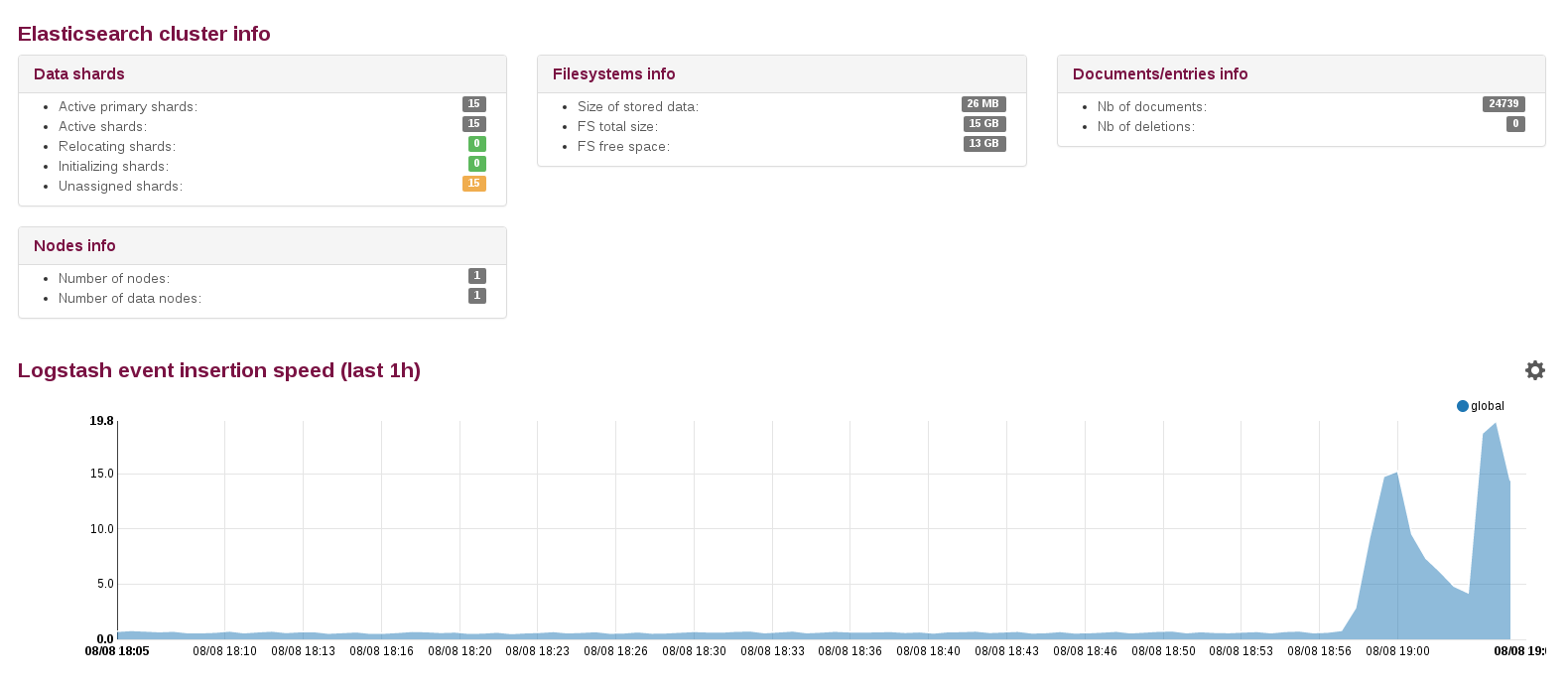
Task: Click the 08/08 18:05 axis start label
Action: (x=117, y=651)
